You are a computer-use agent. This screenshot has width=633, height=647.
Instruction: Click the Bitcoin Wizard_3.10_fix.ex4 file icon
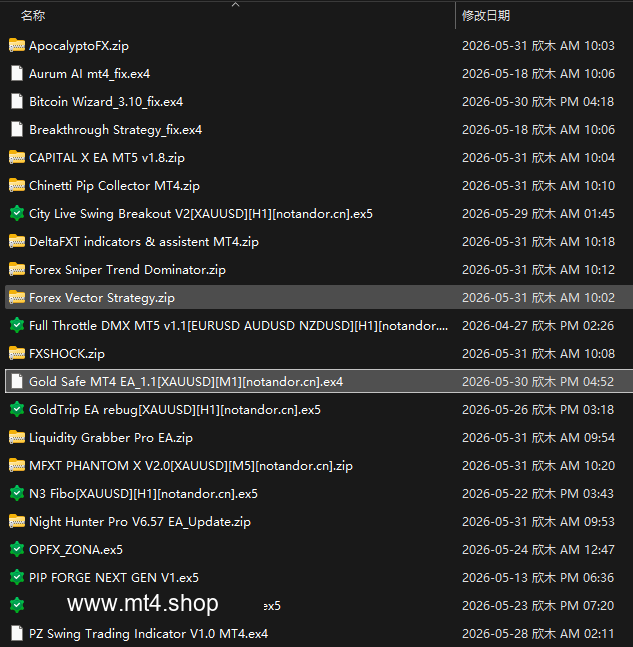coord(17,102)
